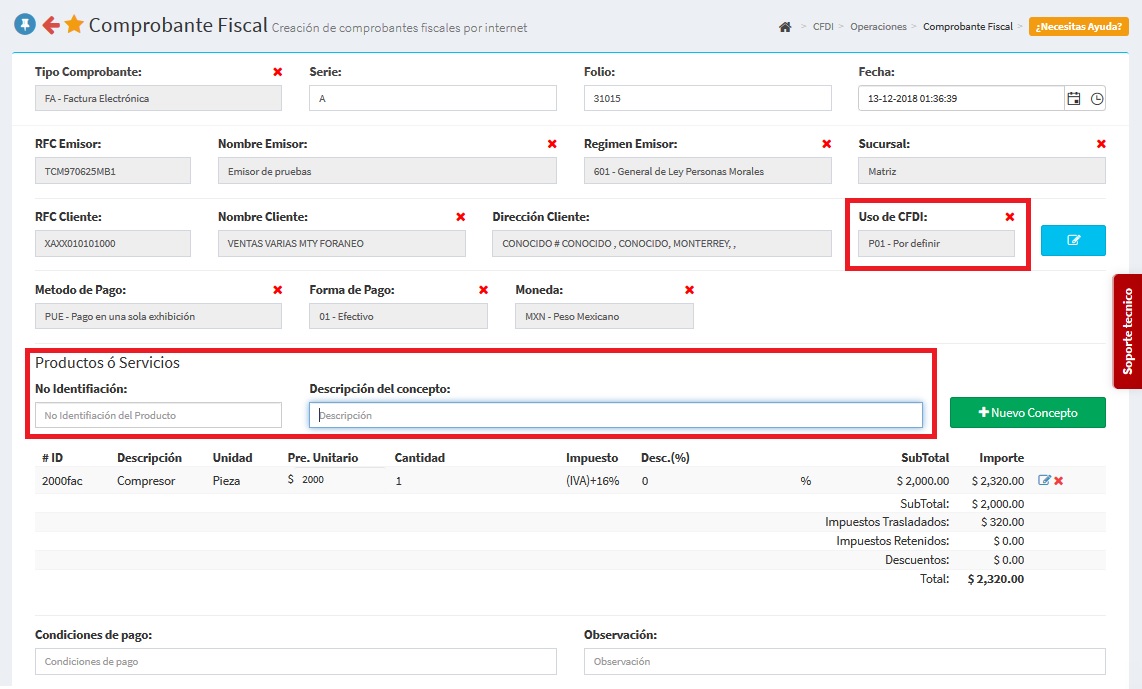Go to Operaciones in breadcrumb

click(x=878, y=27)
